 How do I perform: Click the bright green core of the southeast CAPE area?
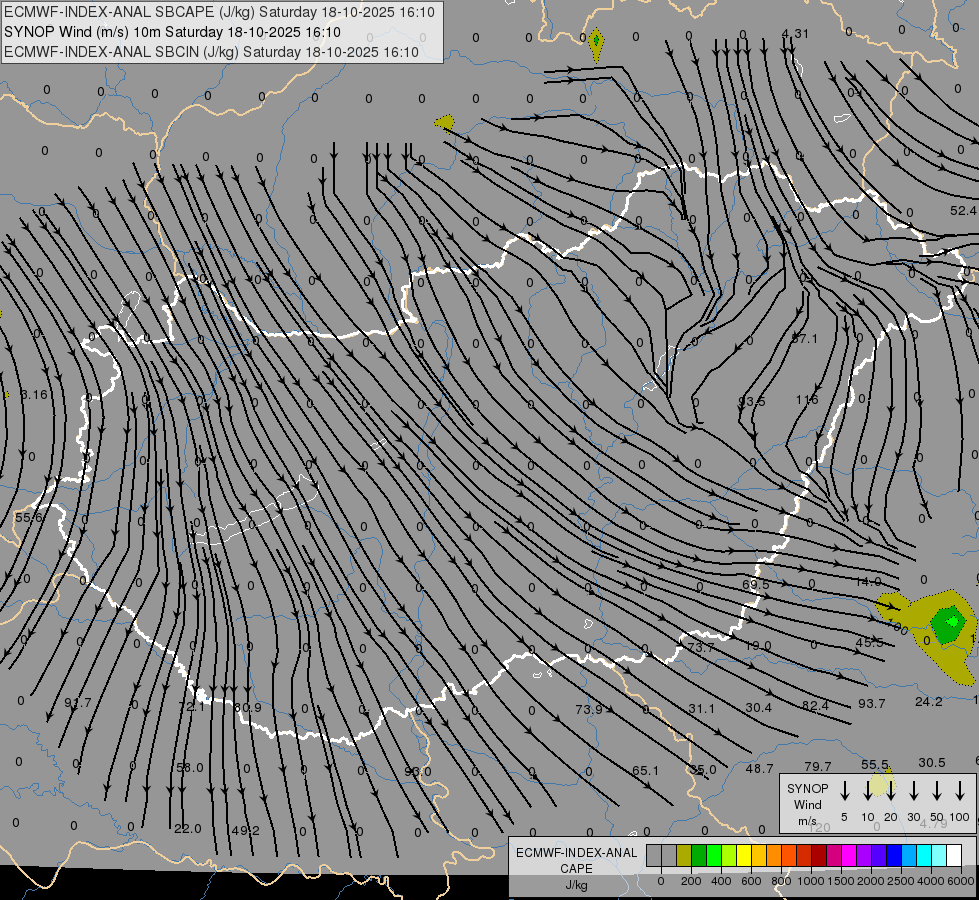[953, 621]
